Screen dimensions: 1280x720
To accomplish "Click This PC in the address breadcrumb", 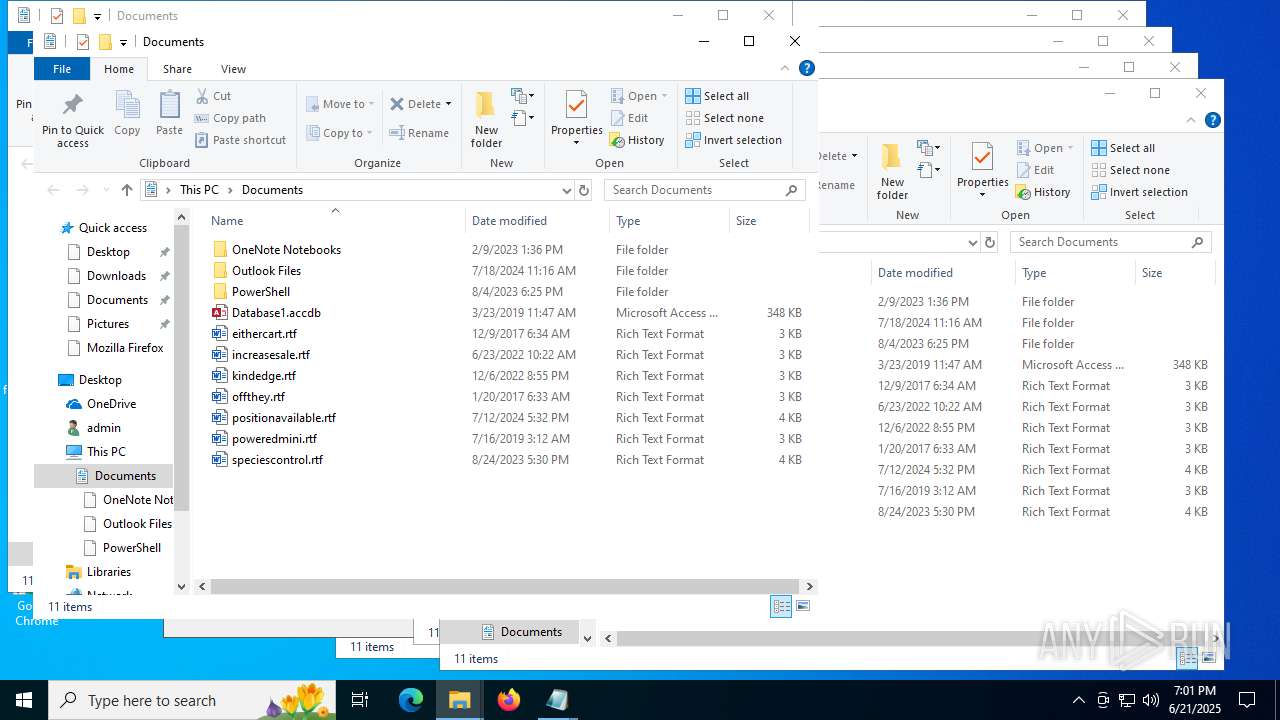I will click(x=199, y=190).
